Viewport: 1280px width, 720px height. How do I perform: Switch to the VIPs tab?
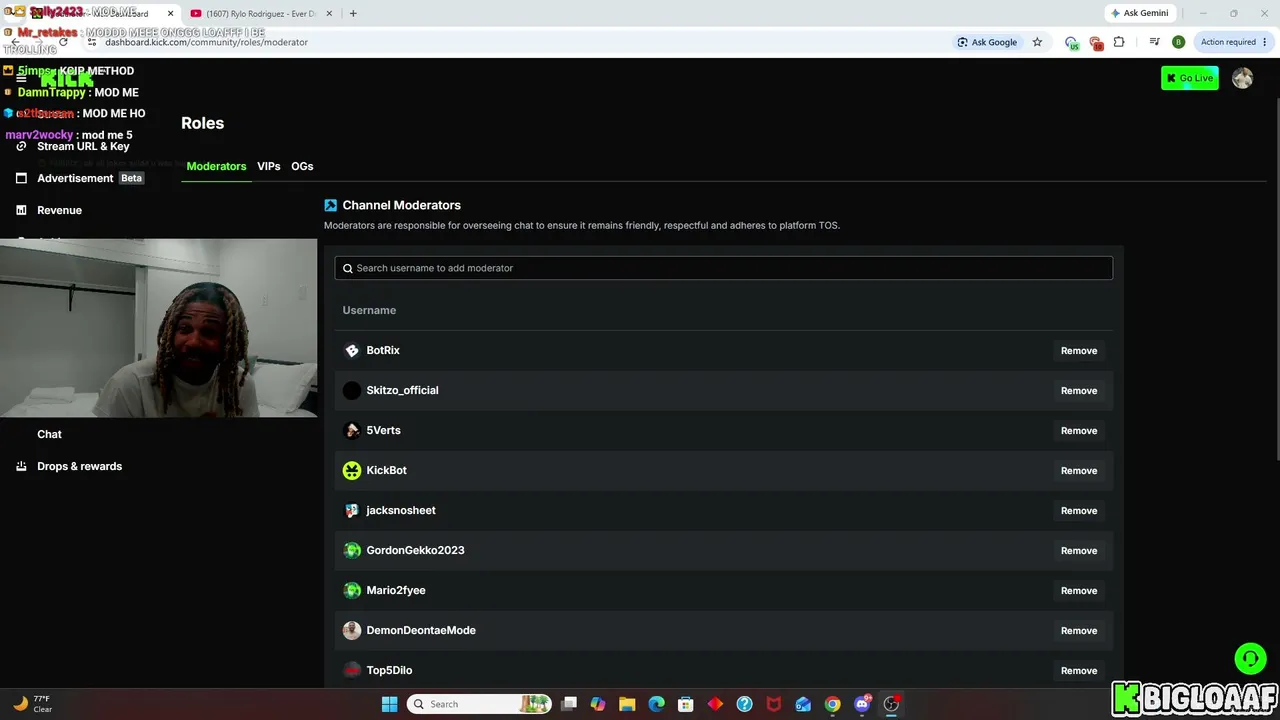tap(268, 166)
